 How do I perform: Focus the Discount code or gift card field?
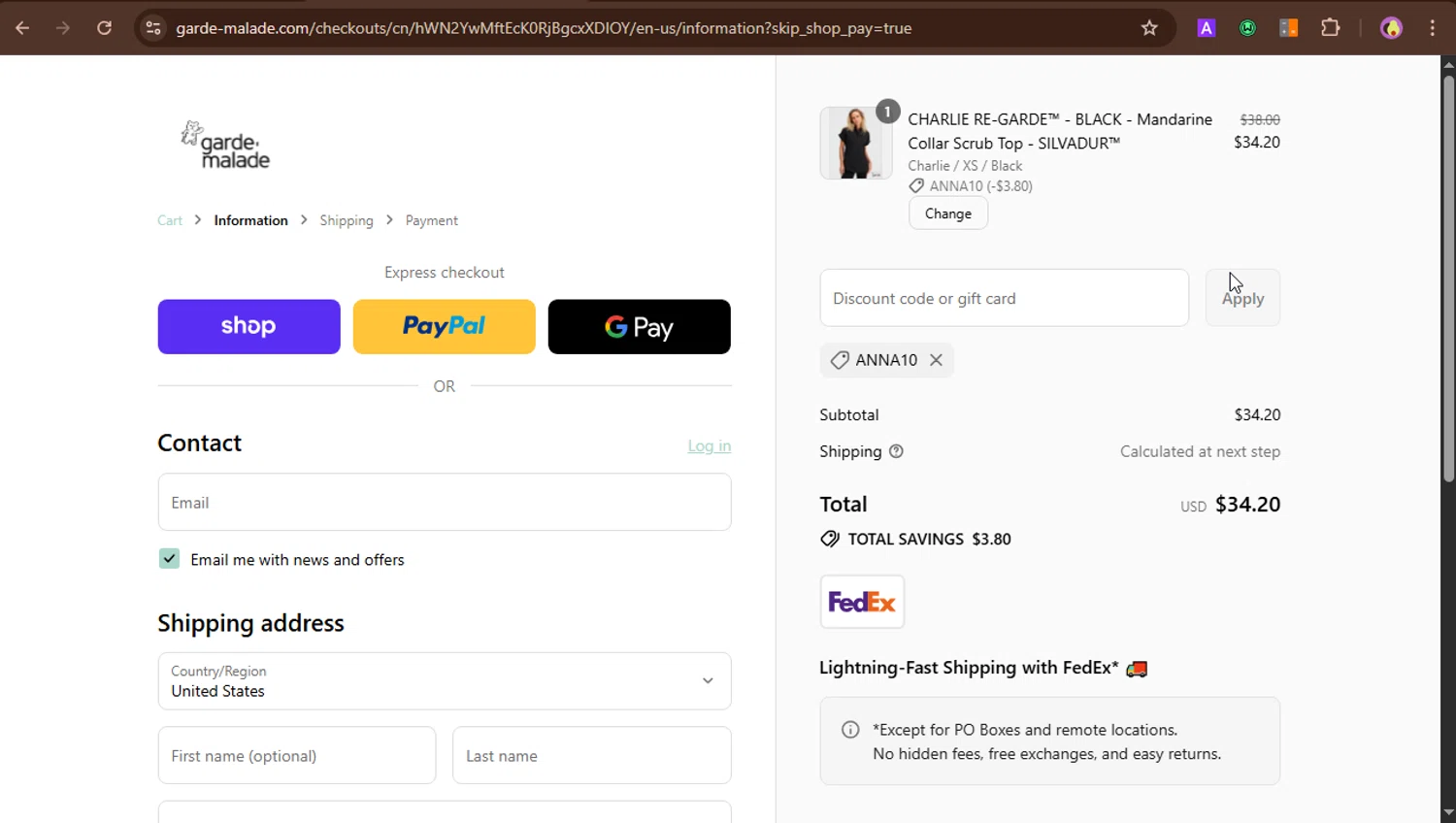click(1005, 298)
